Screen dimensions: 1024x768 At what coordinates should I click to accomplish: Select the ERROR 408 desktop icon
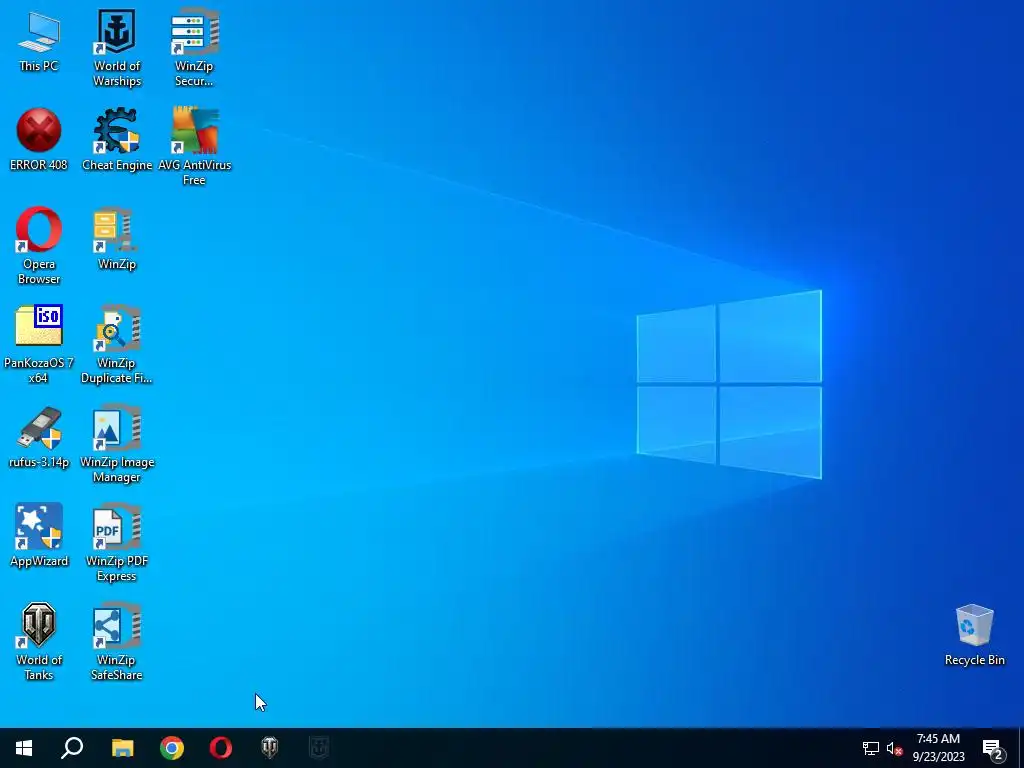tap(39, 139)
